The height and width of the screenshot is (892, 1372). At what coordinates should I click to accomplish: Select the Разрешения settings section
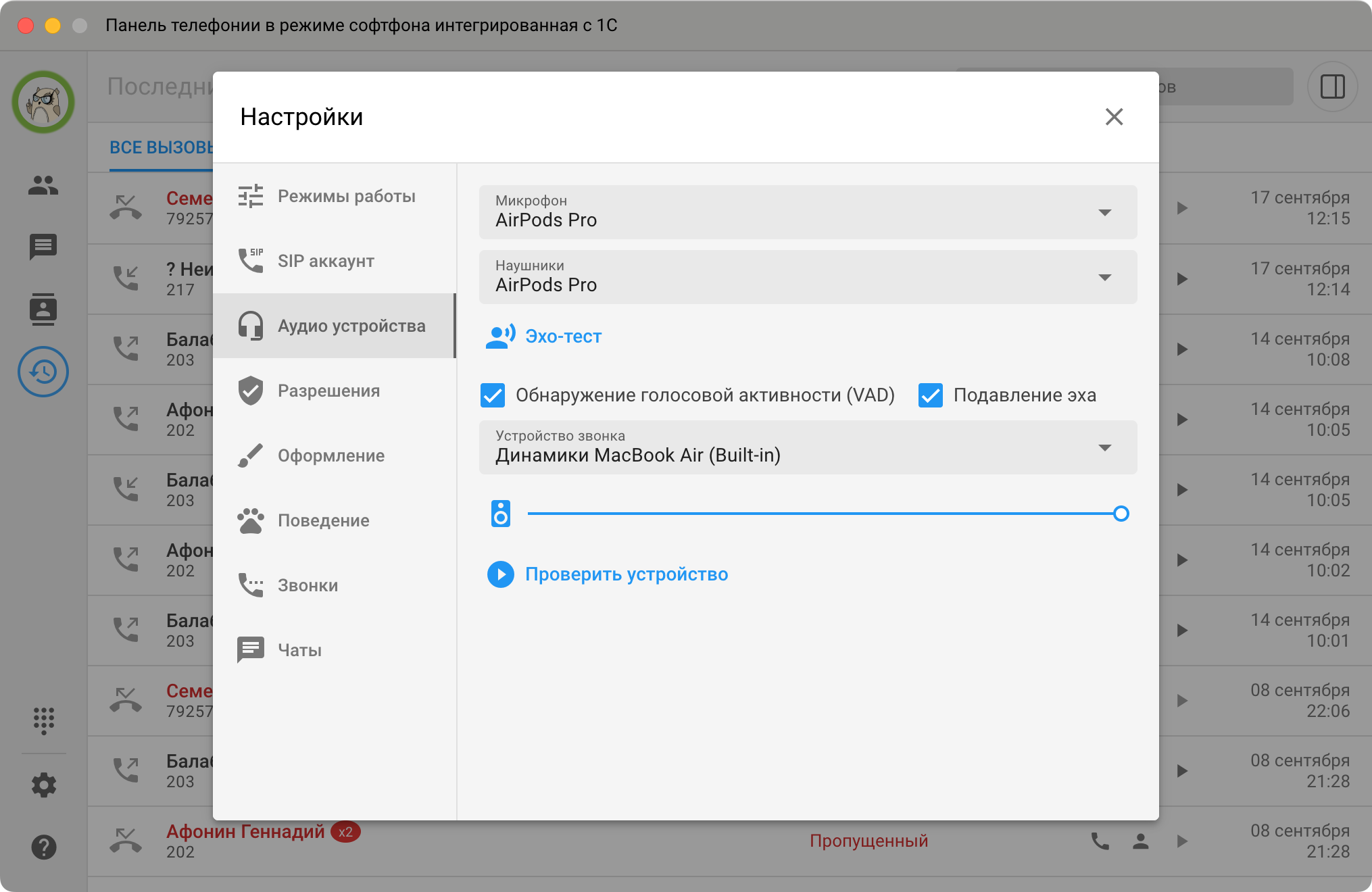pyautogui.click(x=335, y=391)
